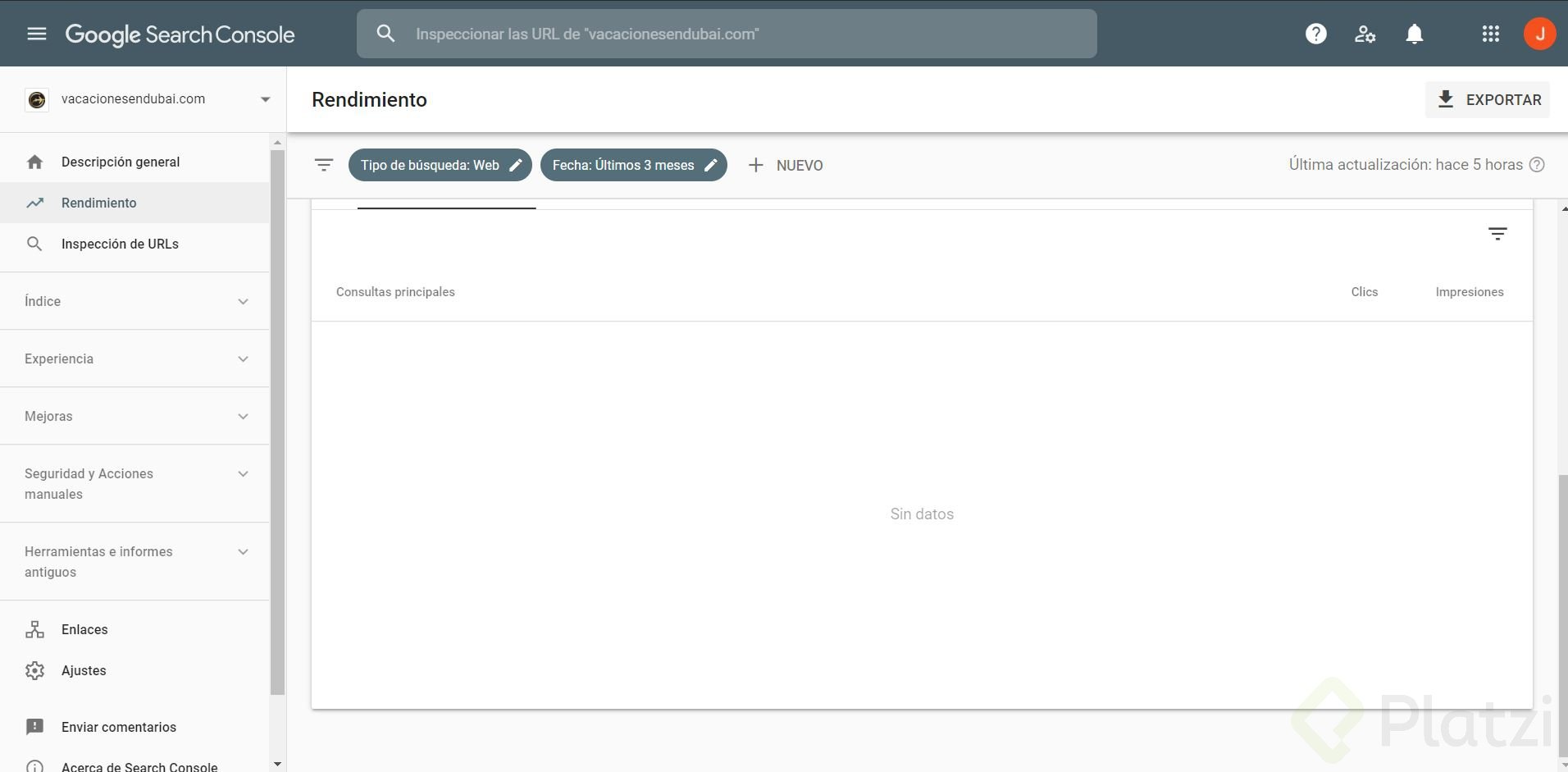The width and height of the screenshot is (1568, 772).
Task: Click the EXPORTAR button
Action: (x=1488, y=99)
